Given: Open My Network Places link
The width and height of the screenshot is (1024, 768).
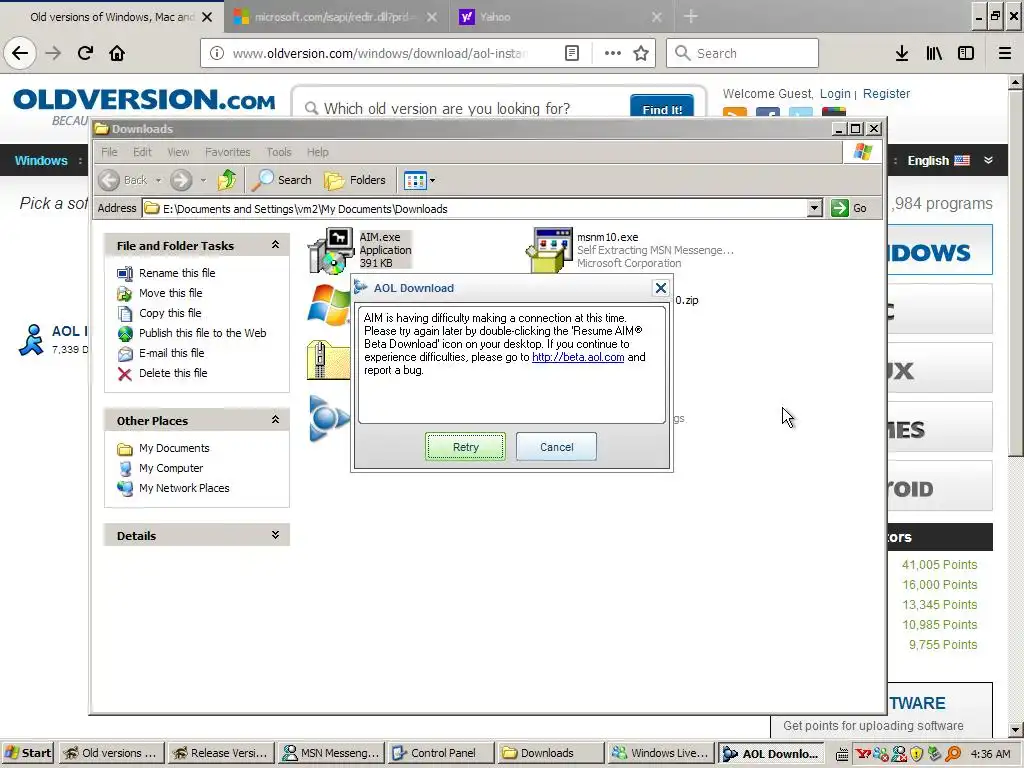Looking at the screenshot, I should (x=184, y=488).
